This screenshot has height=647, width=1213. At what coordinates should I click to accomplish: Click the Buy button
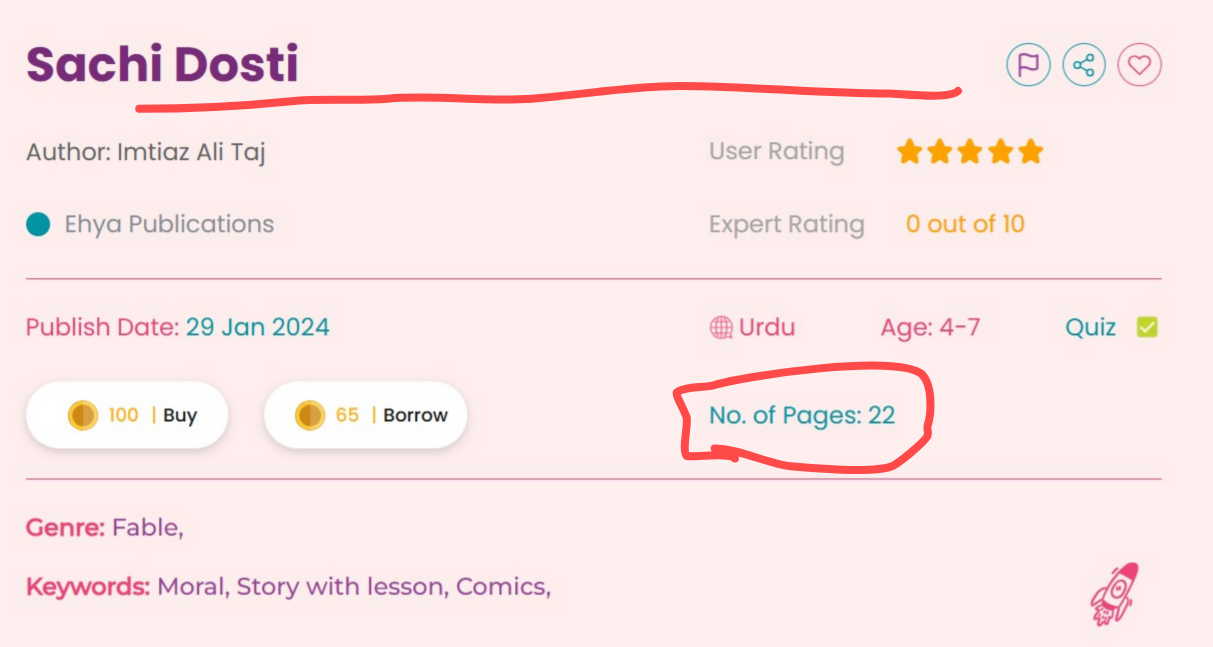[x=180, y=415]
